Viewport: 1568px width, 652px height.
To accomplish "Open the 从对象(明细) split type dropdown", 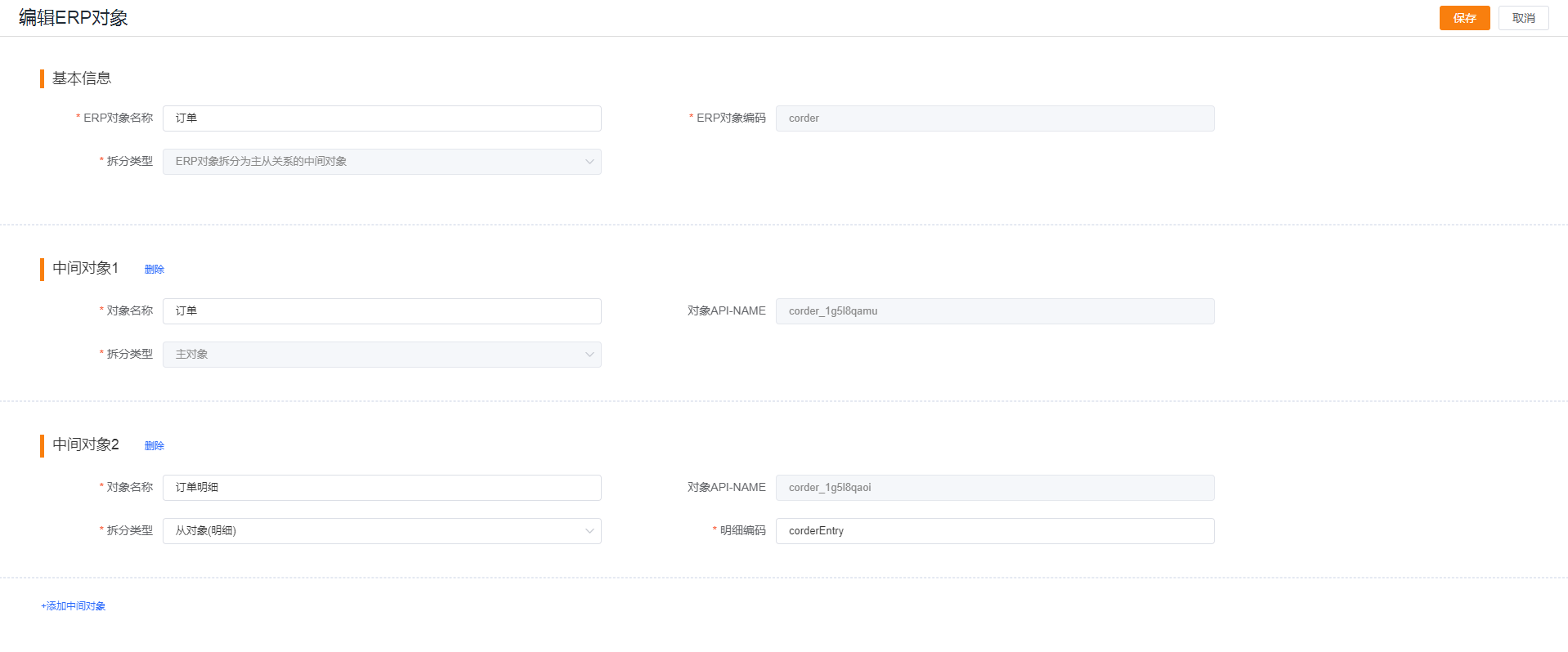I will pos(382,531).
